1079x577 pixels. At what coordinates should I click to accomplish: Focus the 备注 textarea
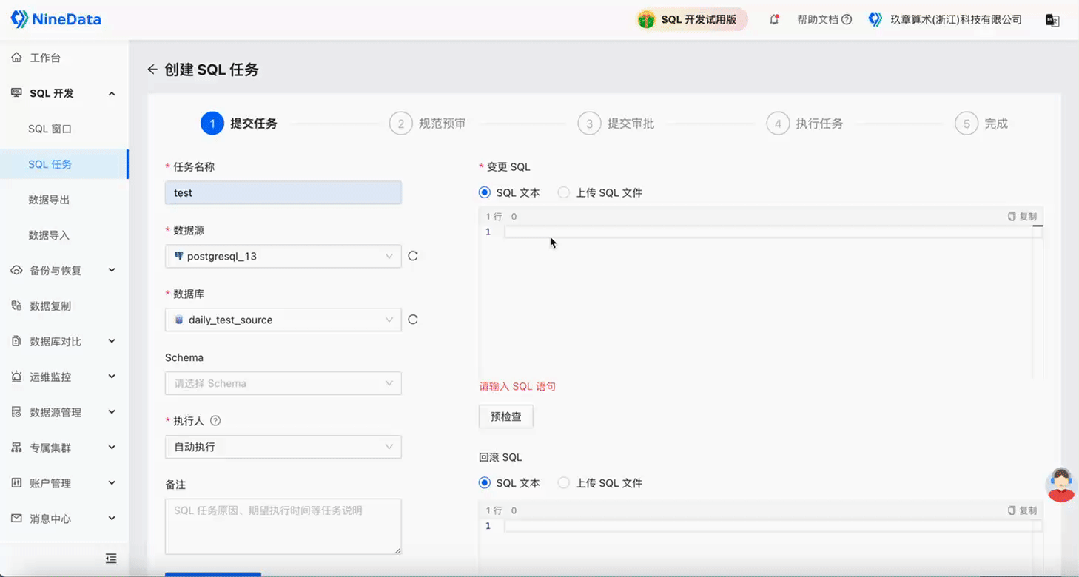pos(283,527)
